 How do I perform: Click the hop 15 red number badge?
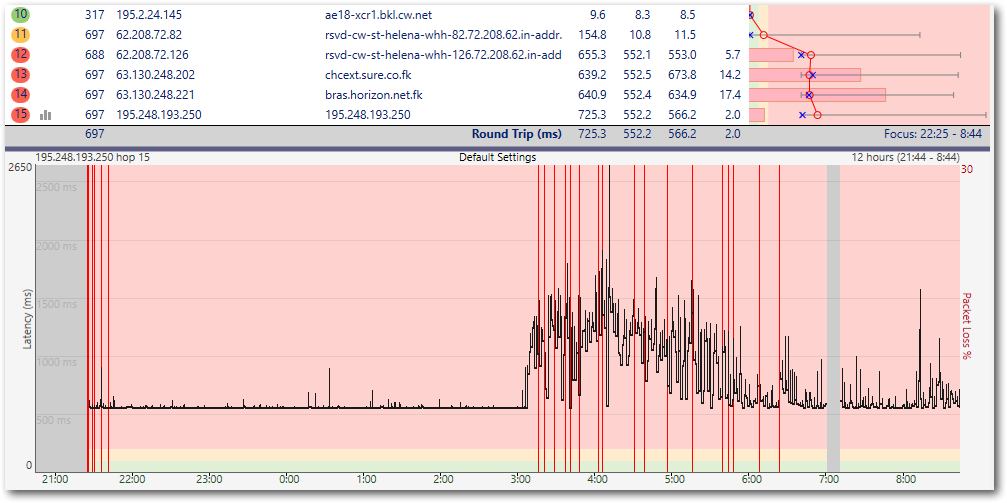point(21,115)
